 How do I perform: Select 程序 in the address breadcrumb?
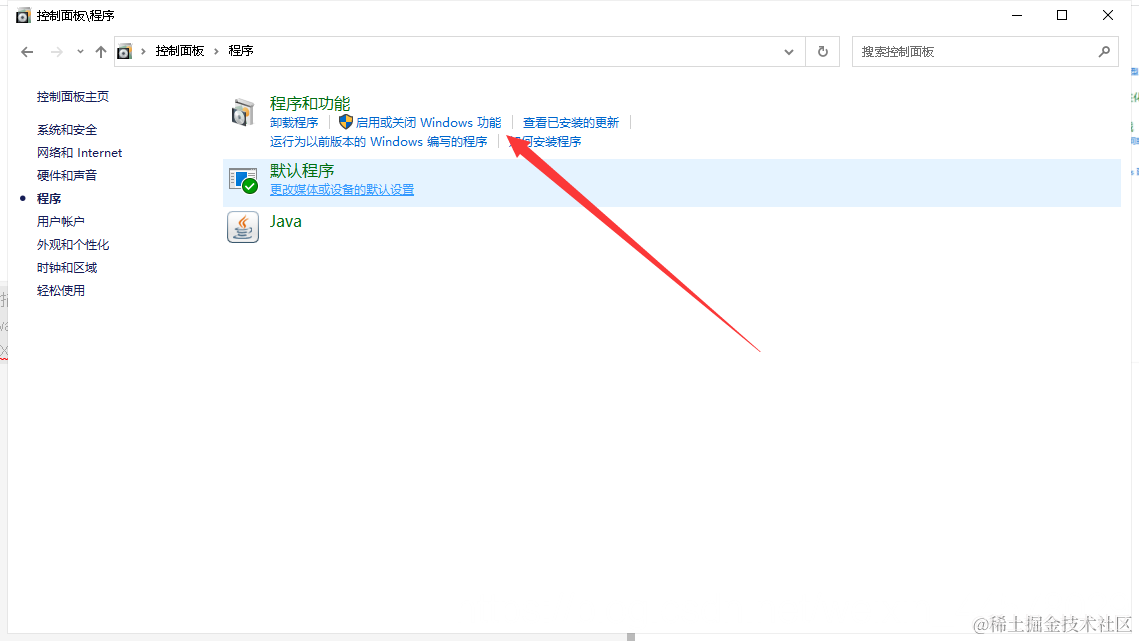coord(240,51)
